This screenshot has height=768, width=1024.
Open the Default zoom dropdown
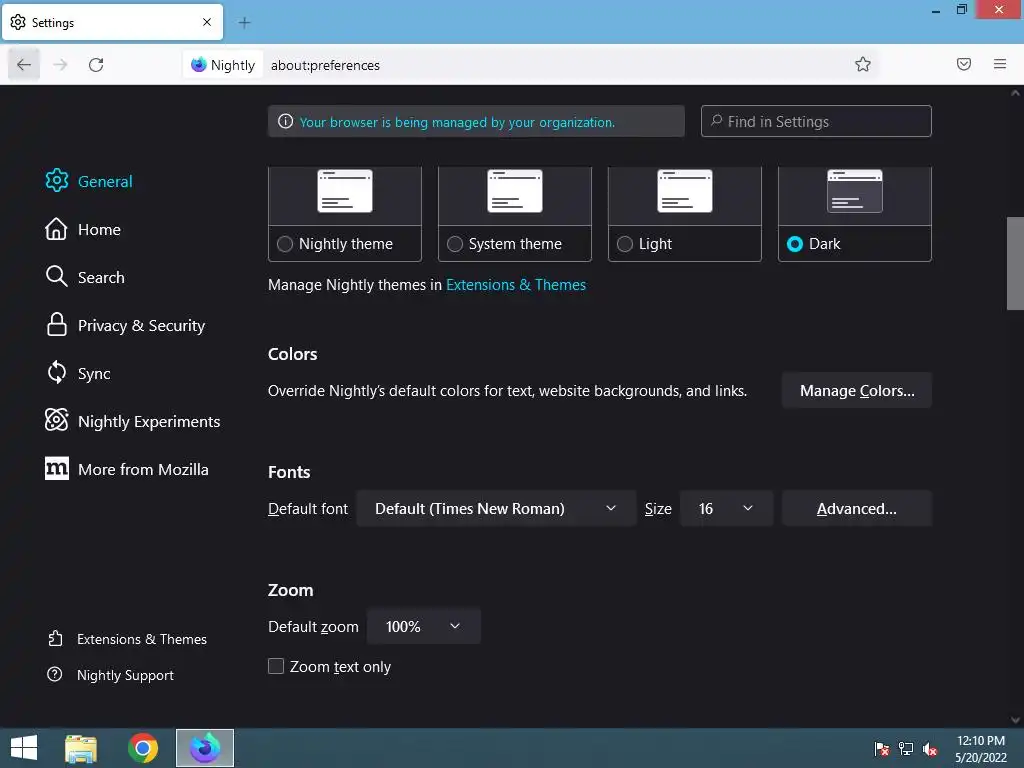click(x=424, y=626)
